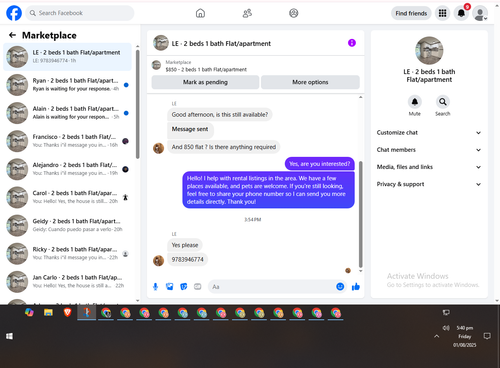Open the conversation with Geidy

click(x=68, y=225)
